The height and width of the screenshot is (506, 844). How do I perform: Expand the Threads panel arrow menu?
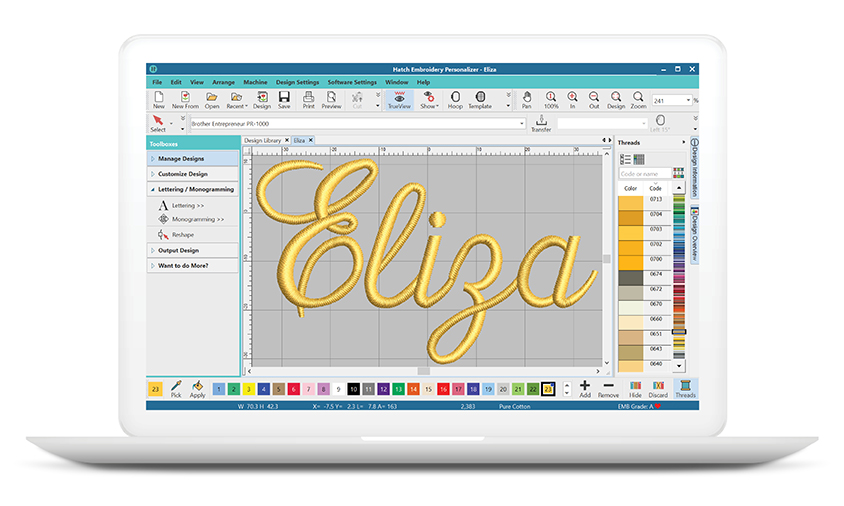tap(684, 143)
